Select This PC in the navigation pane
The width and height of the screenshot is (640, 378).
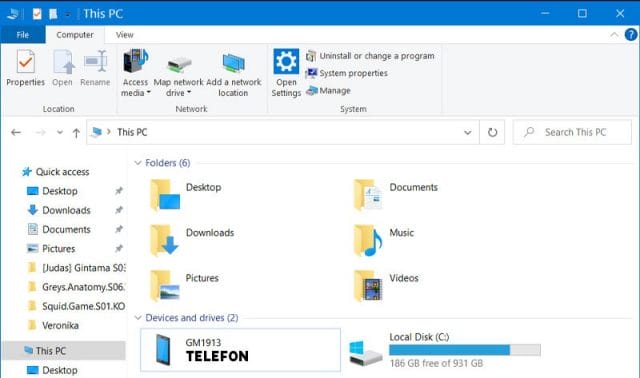(x=64, y=351)
